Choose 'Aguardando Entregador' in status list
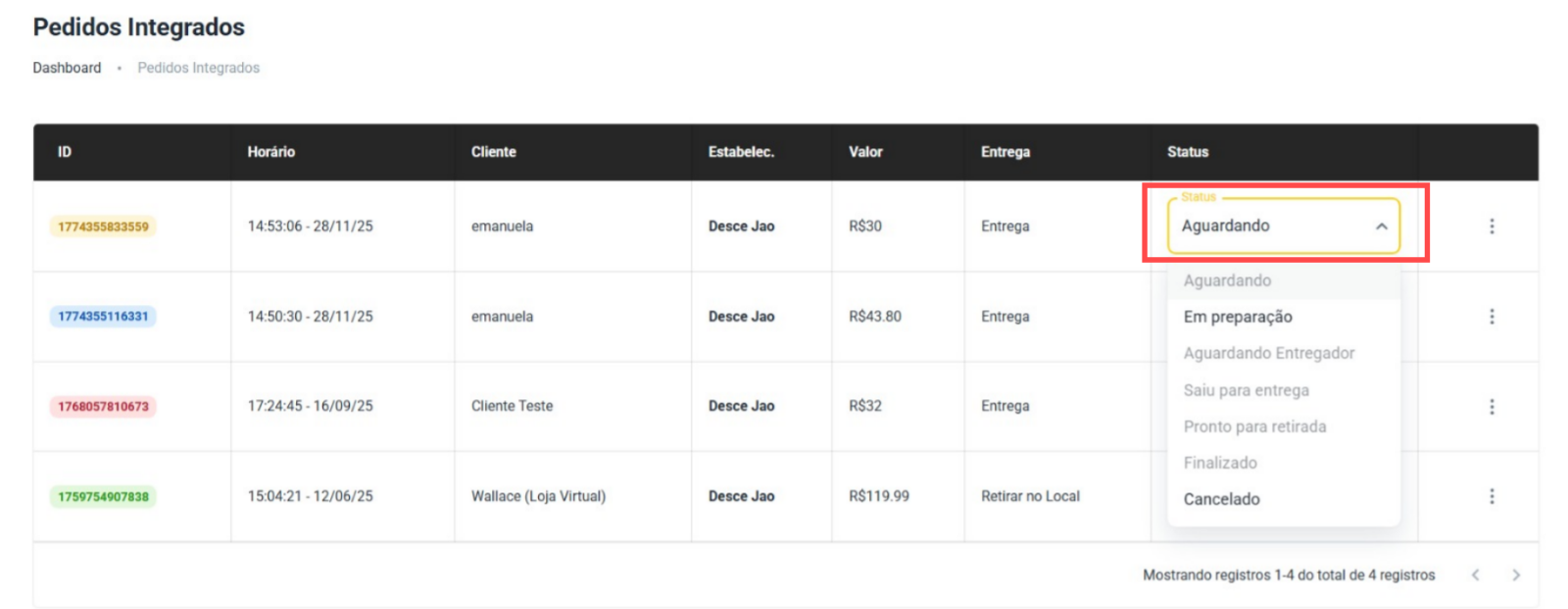The width and height of the screenshot is (1568, 609). pos(1269,353)
